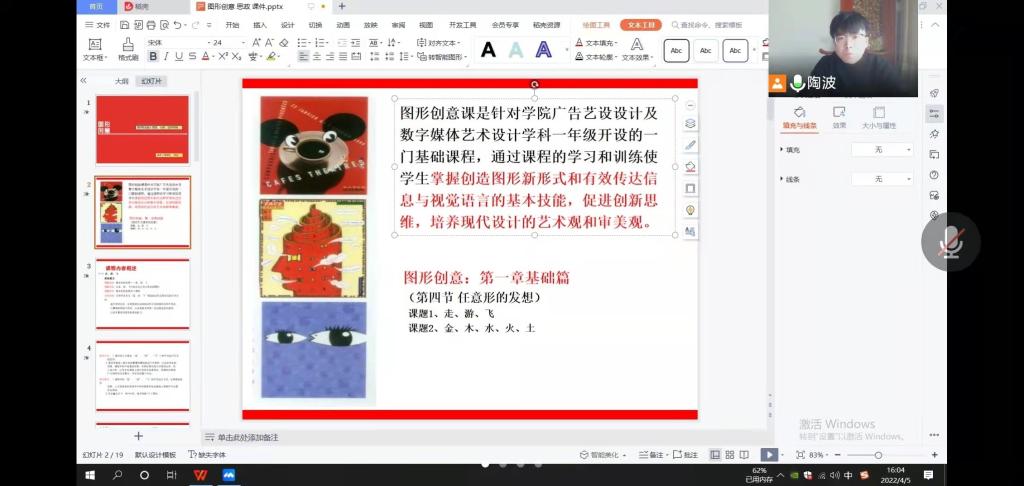
Task: Add a Comment (批注) from status bar
Action: [686, 455]
